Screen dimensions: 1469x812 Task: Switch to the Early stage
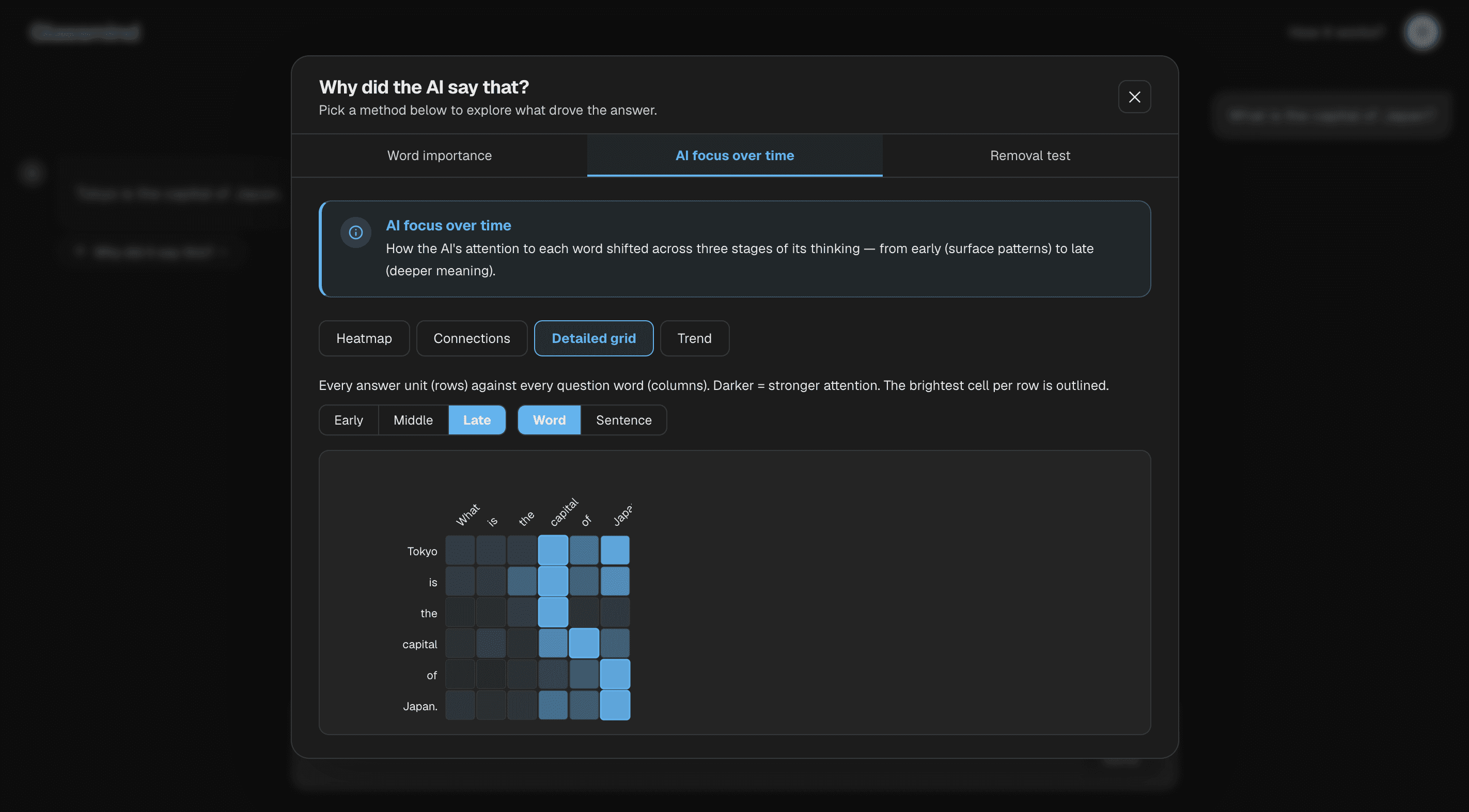pos(349,419)
